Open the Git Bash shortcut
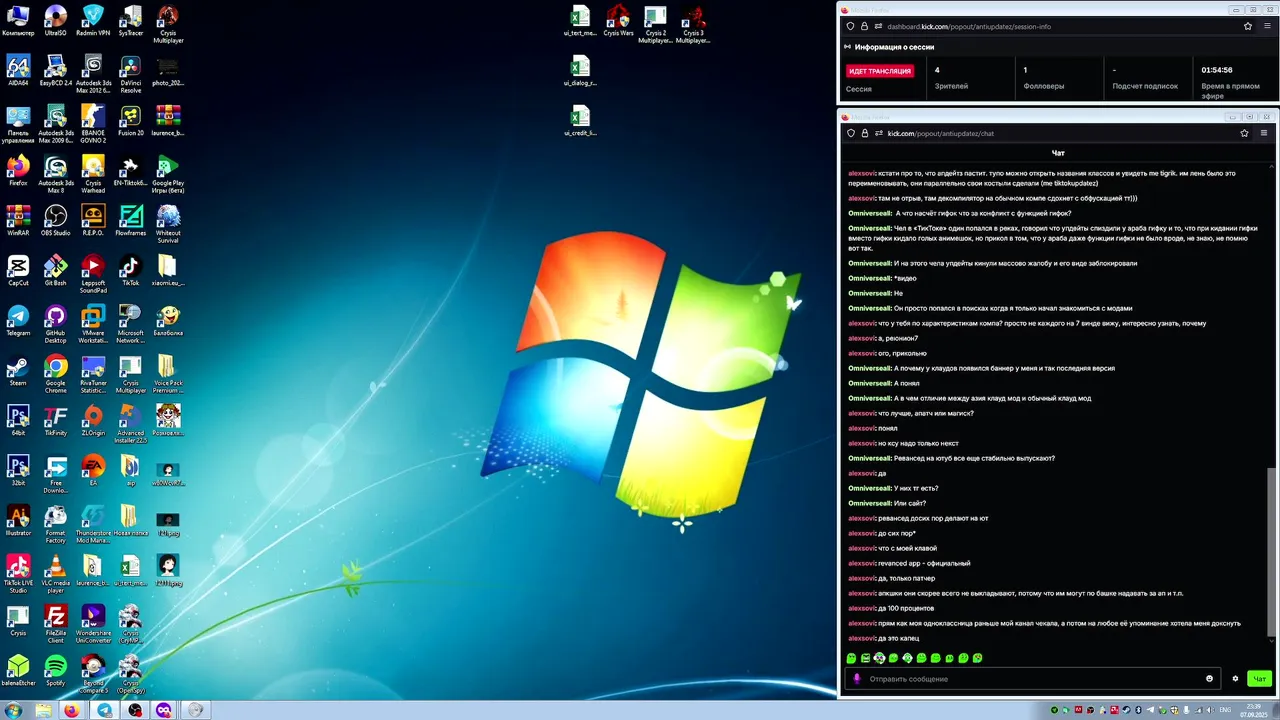The image size is (1280, 720). pyautogui.click(x=56, y=271)
